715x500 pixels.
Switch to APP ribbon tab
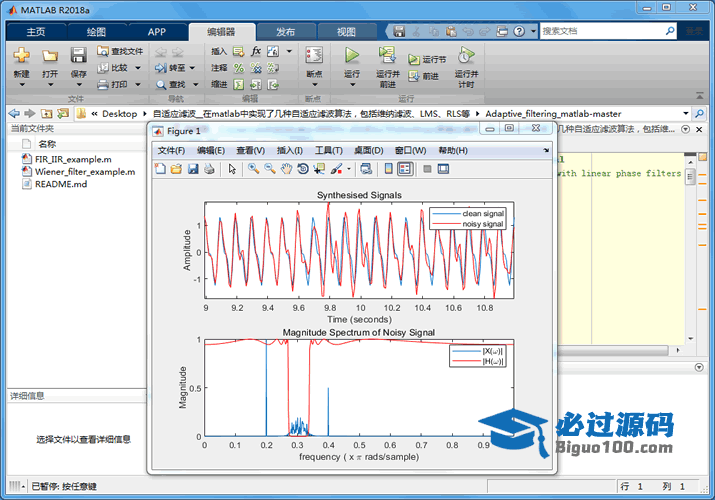pos(156,32)
